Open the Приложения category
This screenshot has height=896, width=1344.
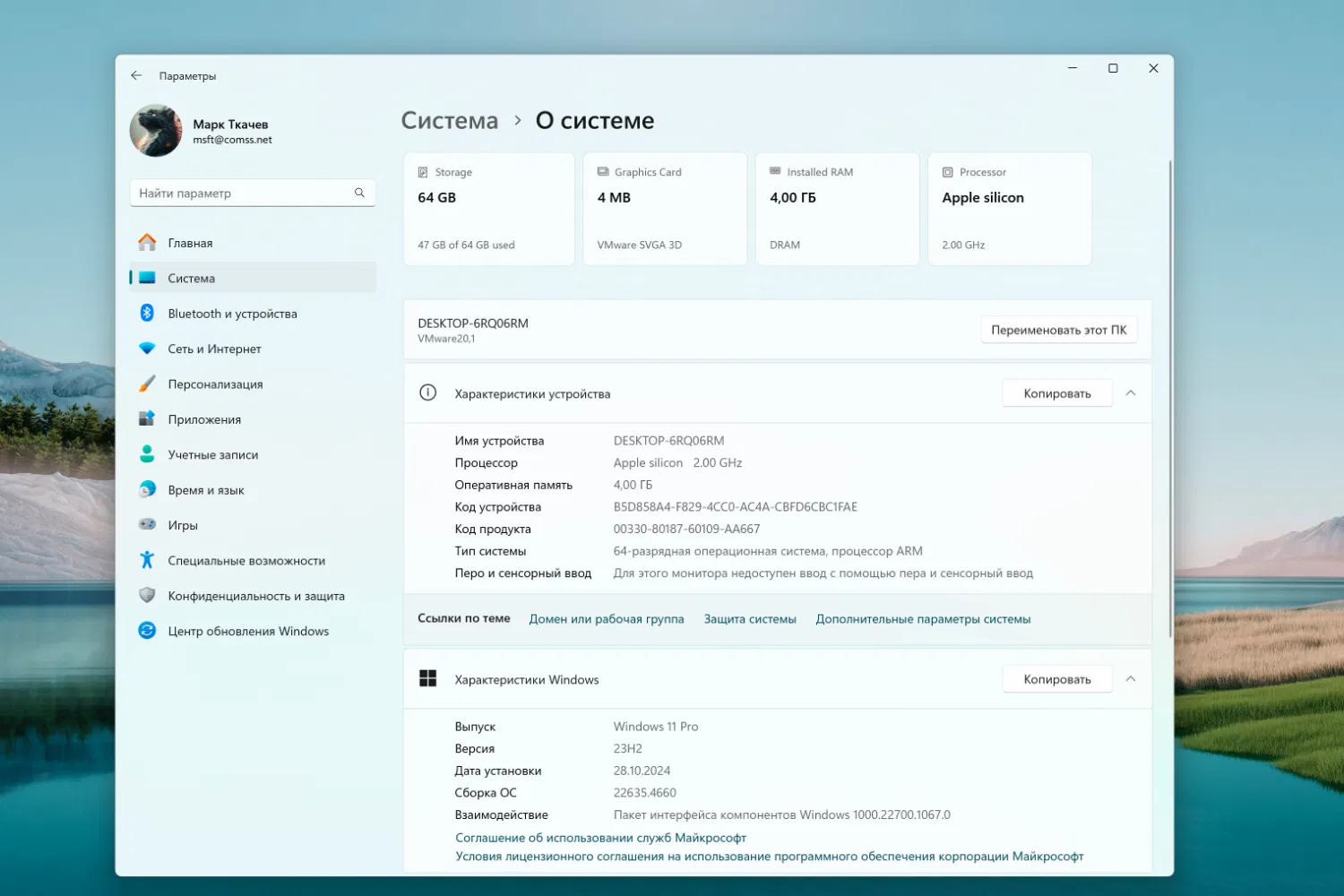[253, 419]
